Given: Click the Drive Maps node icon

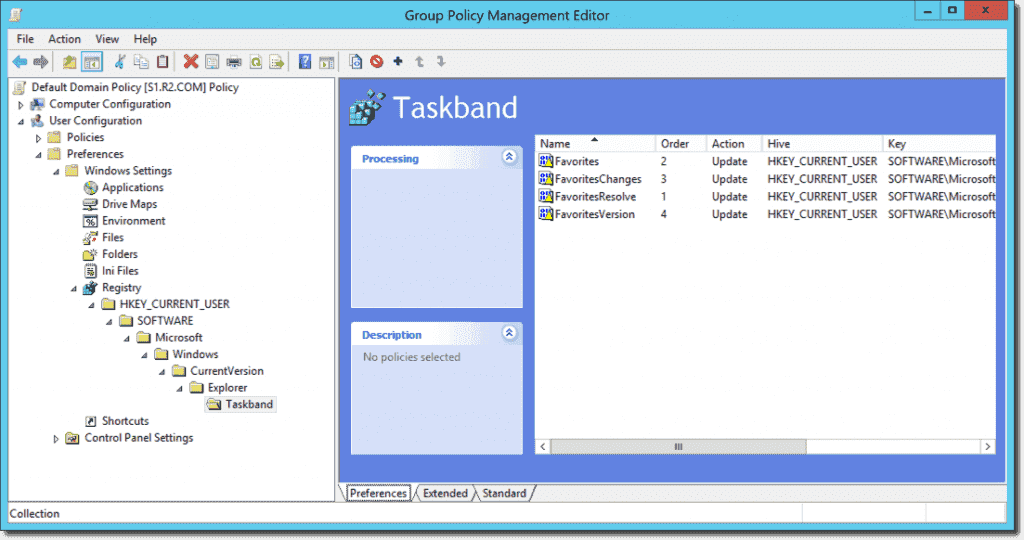Looking at the screenshot, I should (x=90, y=204).
